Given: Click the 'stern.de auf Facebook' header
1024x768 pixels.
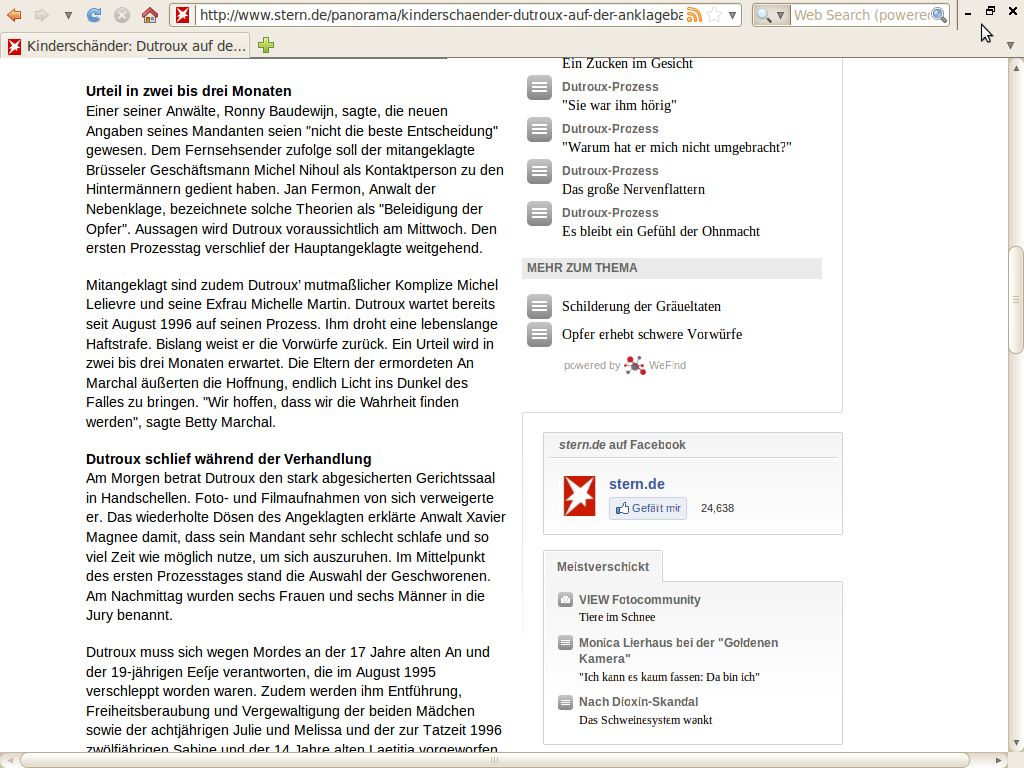Looking at the screenshot, I should tap(622, 445).
